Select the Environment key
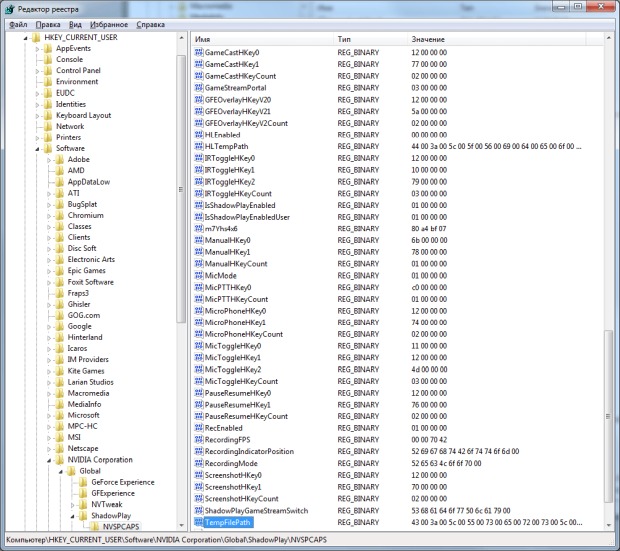The width and height of the screenshot is (620, 551). click(77, 81)
